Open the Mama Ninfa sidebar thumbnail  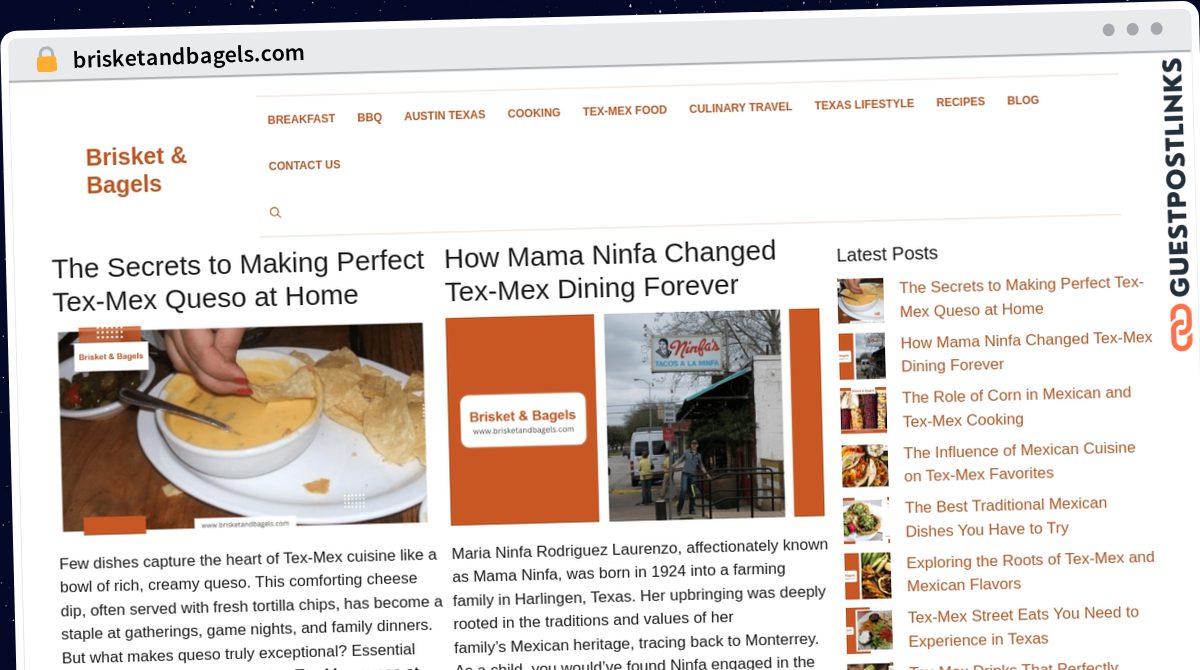[x=863, y=355]
